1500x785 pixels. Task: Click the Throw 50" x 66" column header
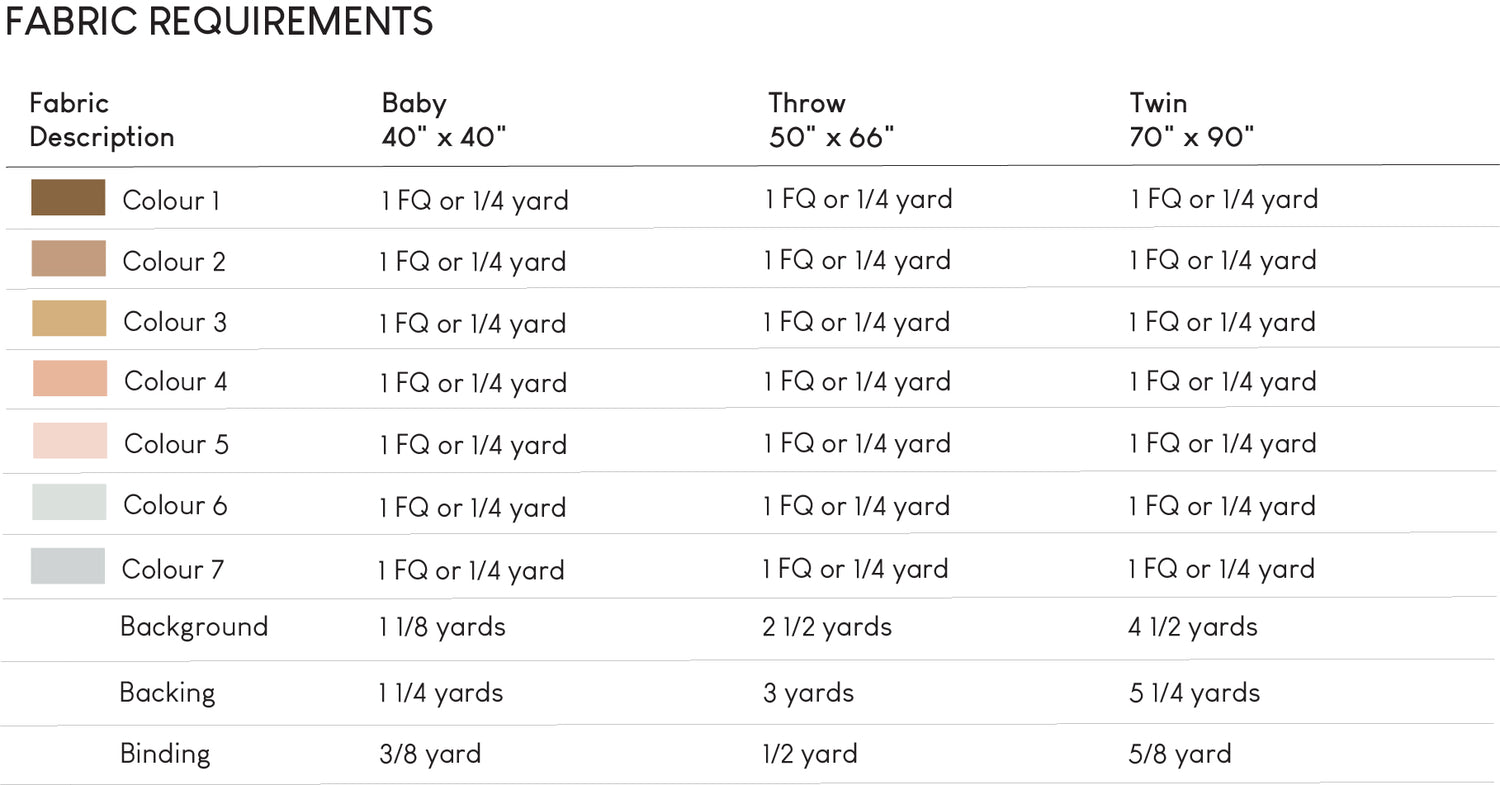coord(831,119)
